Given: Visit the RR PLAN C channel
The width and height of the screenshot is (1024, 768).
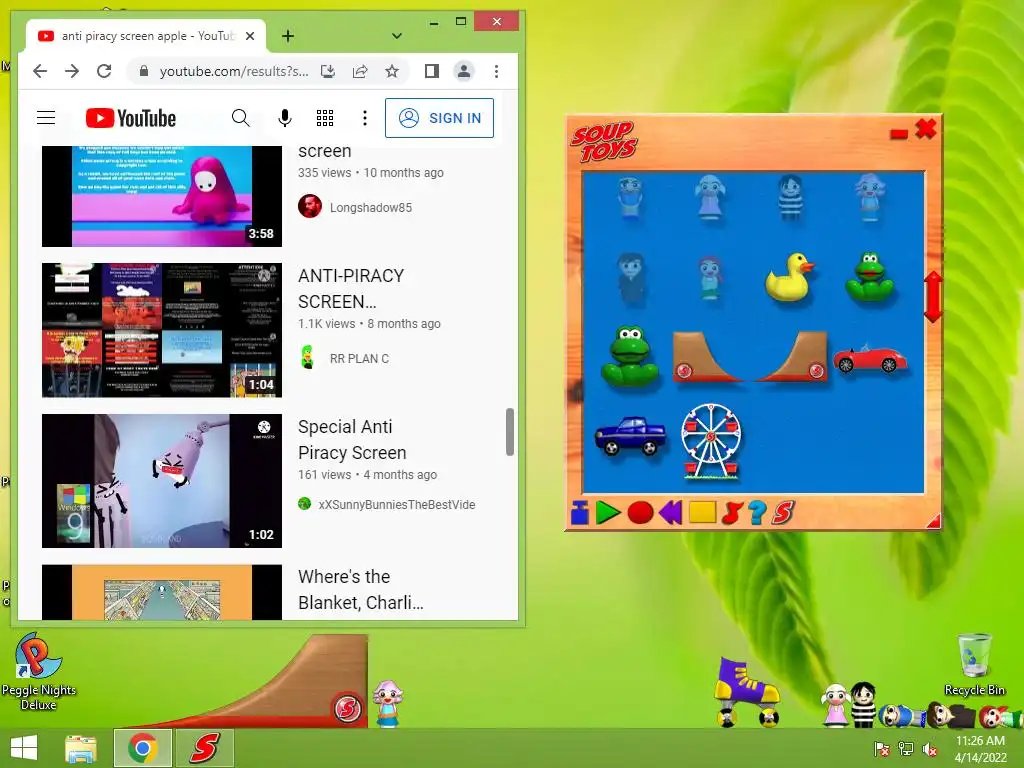Looking at the screenshot, I should (359, 359).
